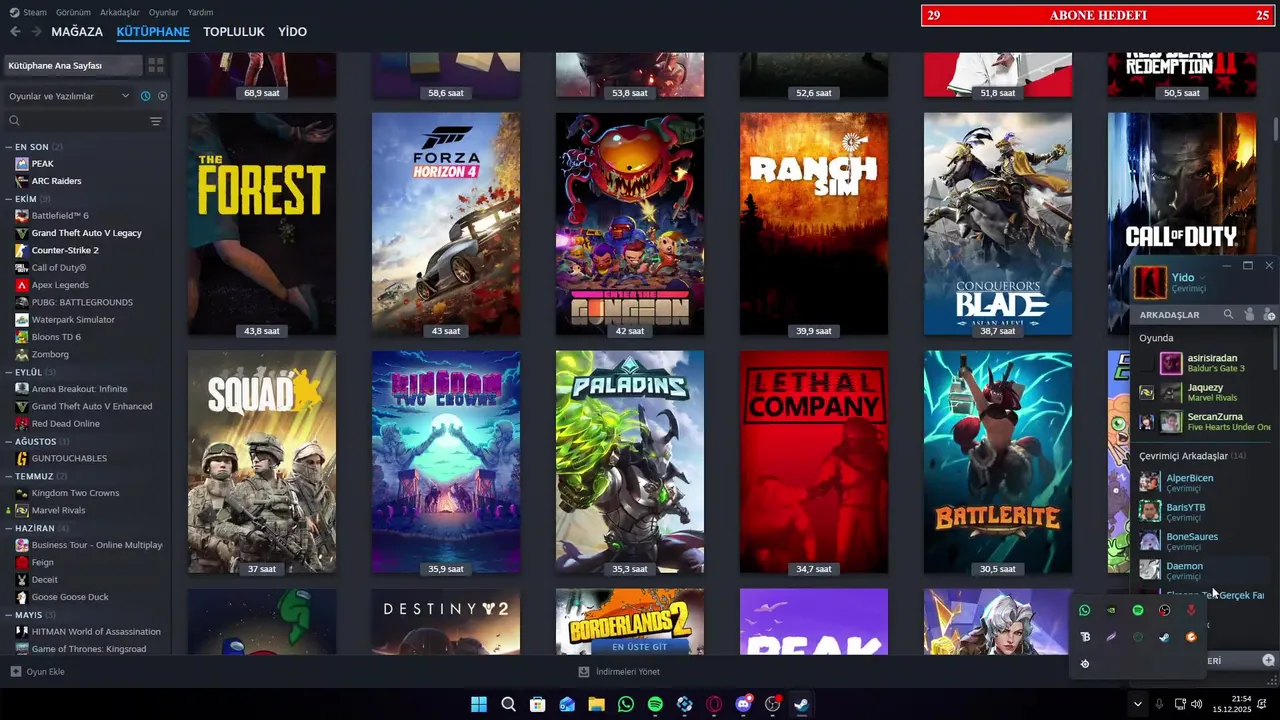Switch to the TOPLULUK tab
This screenshot has height=720, width=1280.
[x=234, y=32]
